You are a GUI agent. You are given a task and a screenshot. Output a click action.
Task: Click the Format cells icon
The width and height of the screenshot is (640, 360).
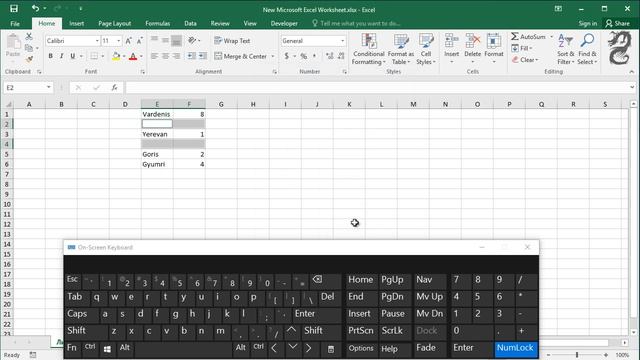pos(494,41)
